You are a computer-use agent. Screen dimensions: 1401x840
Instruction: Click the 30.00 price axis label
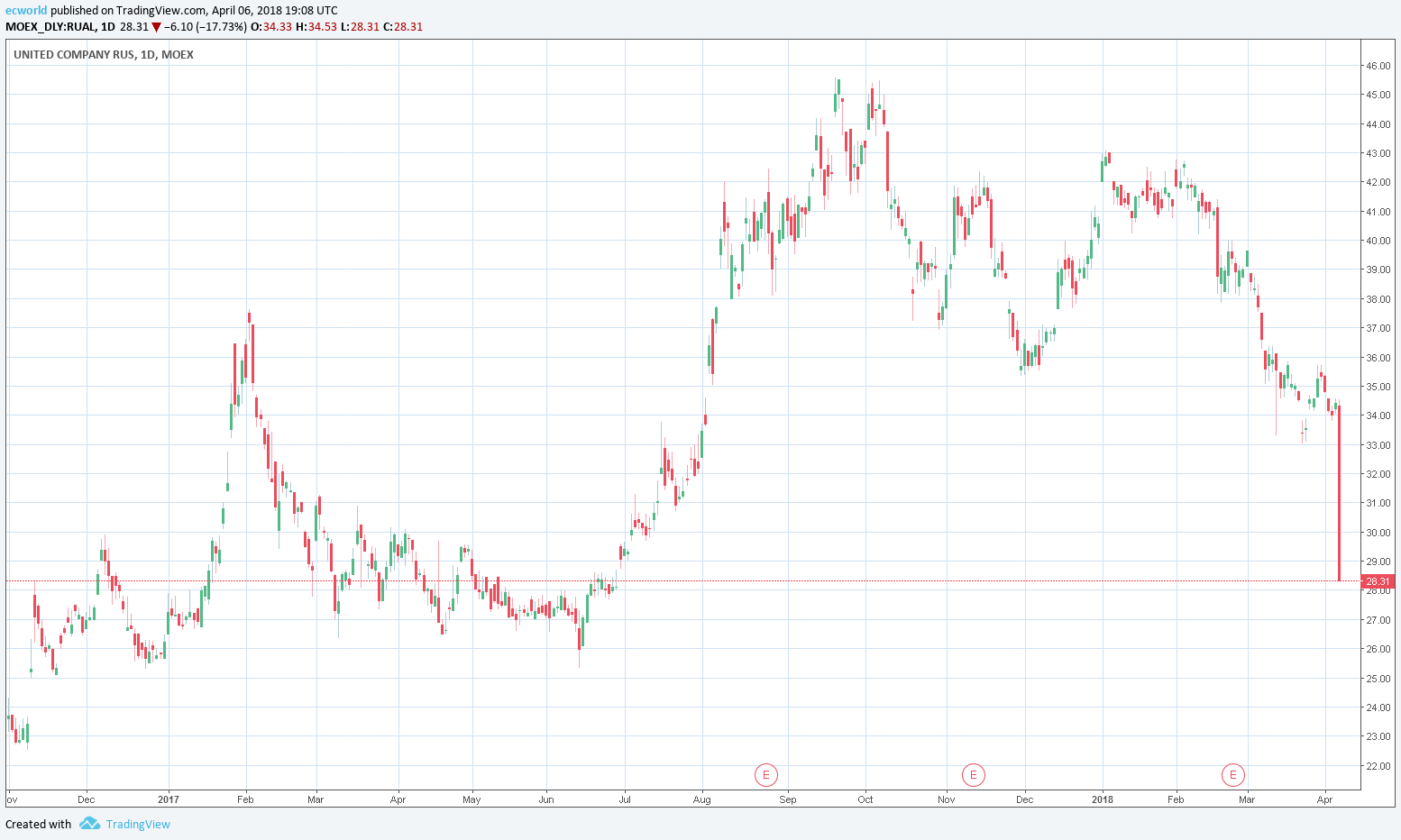coord(1378,533)
